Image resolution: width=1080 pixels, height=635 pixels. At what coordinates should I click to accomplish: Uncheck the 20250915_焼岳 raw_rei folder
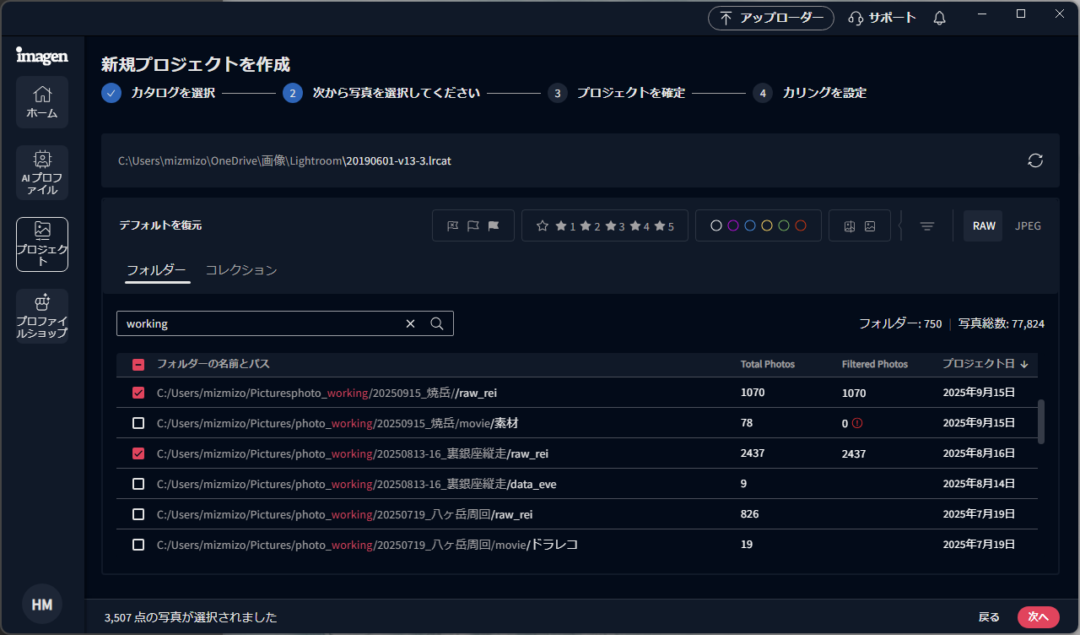point(138,393)
